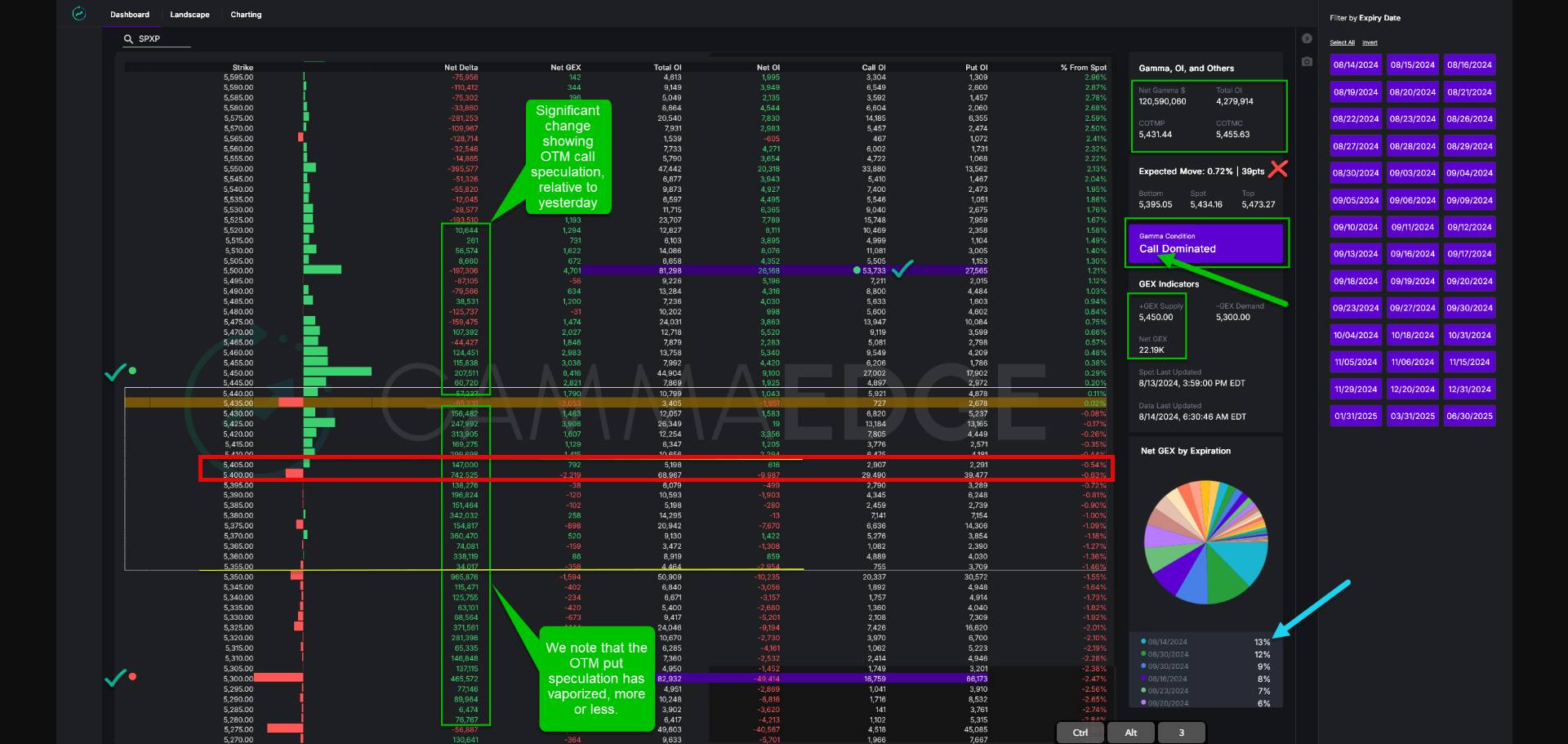Viewport: 1568px width, 744px height.
Task: Click the Invert link
Action: tap(1370, 42)
